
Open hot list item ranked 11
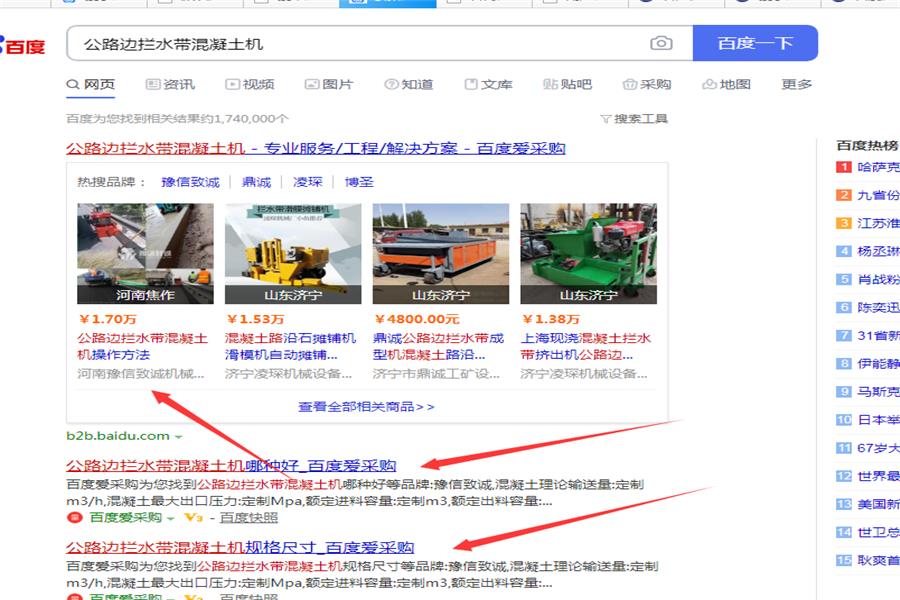click(868, 448)
